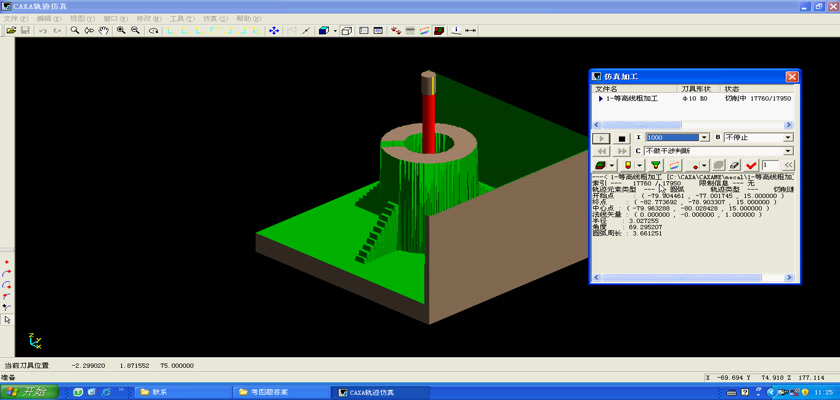The image size is (840, 400).
Task: Open the 修改(M) menu
Action: (x=149, y=18)
